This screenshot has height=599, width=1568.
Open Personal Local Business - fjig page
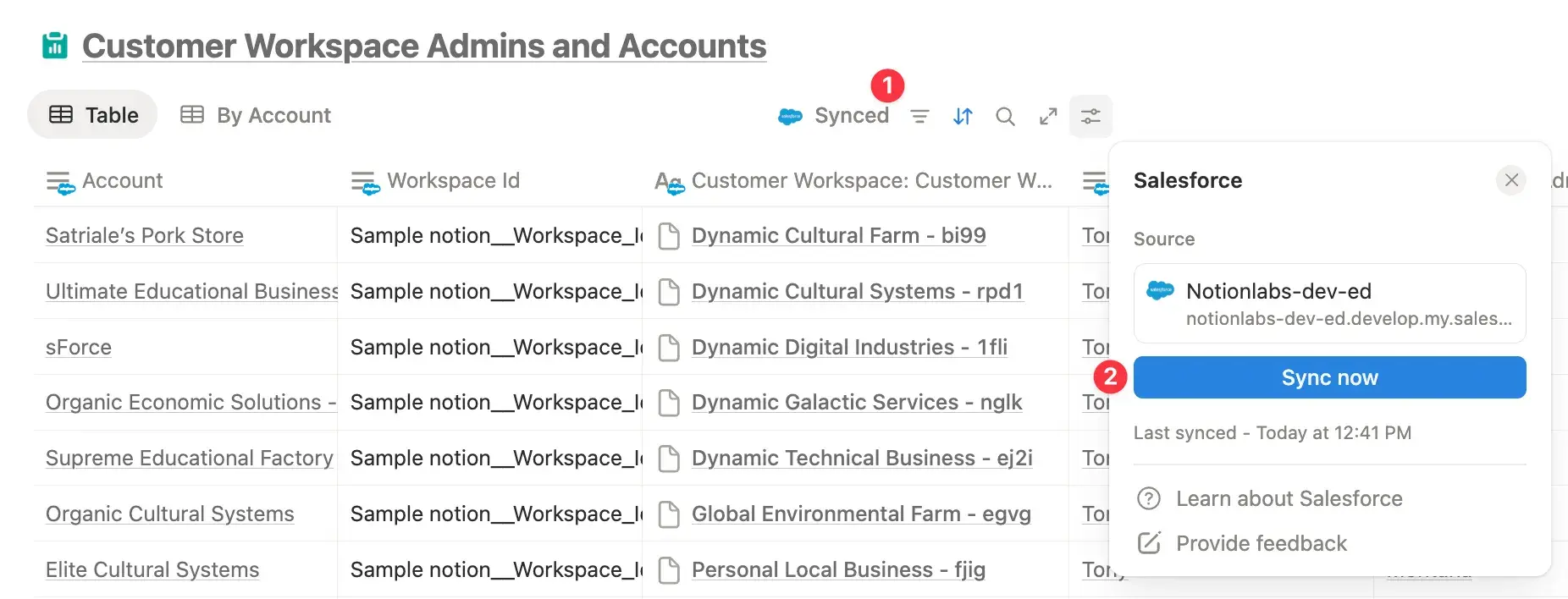click(838, 569)
